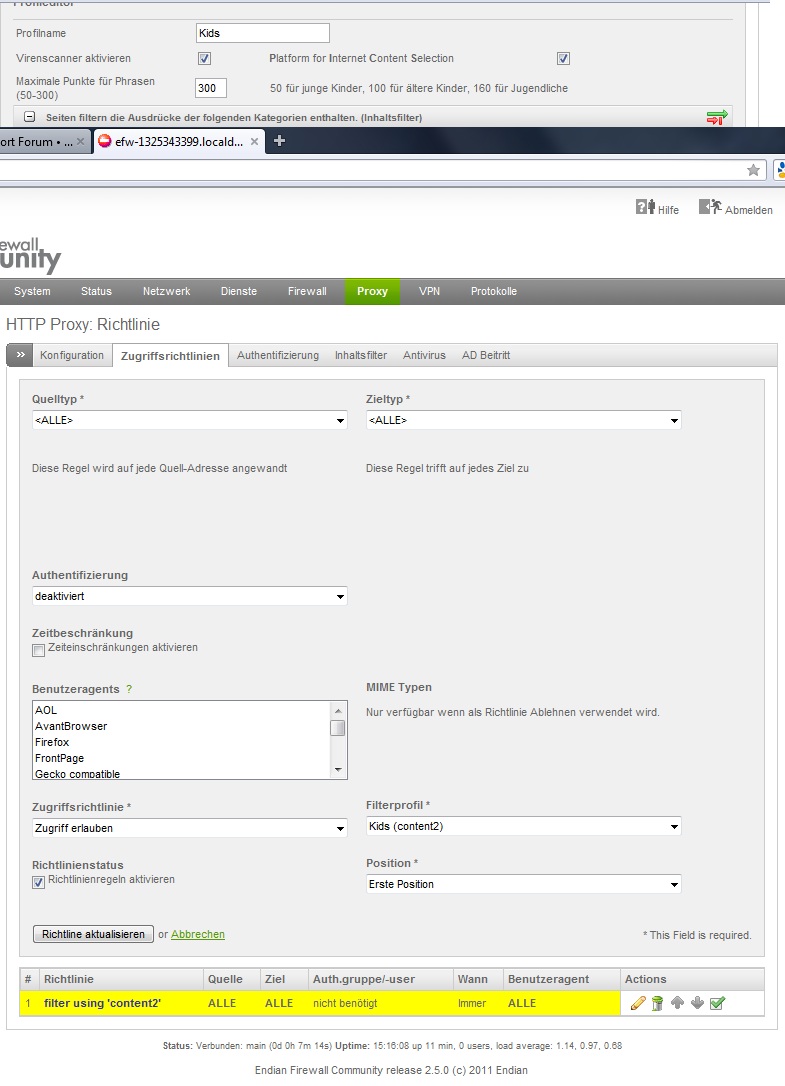Move rule up with the up arrow icon

pyautogui.click(x=677, y=1004)
